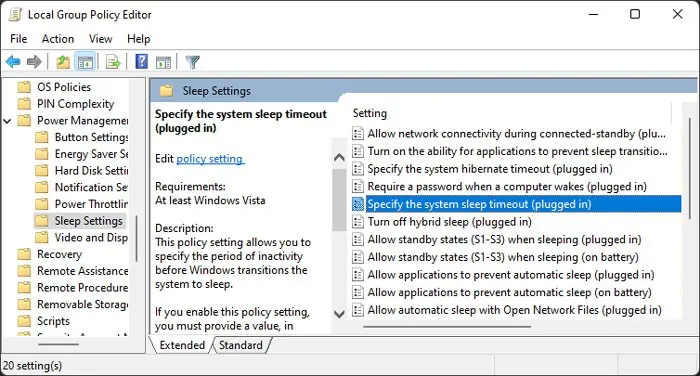Click the Forward arrow toolbar icon

(34, 62)
